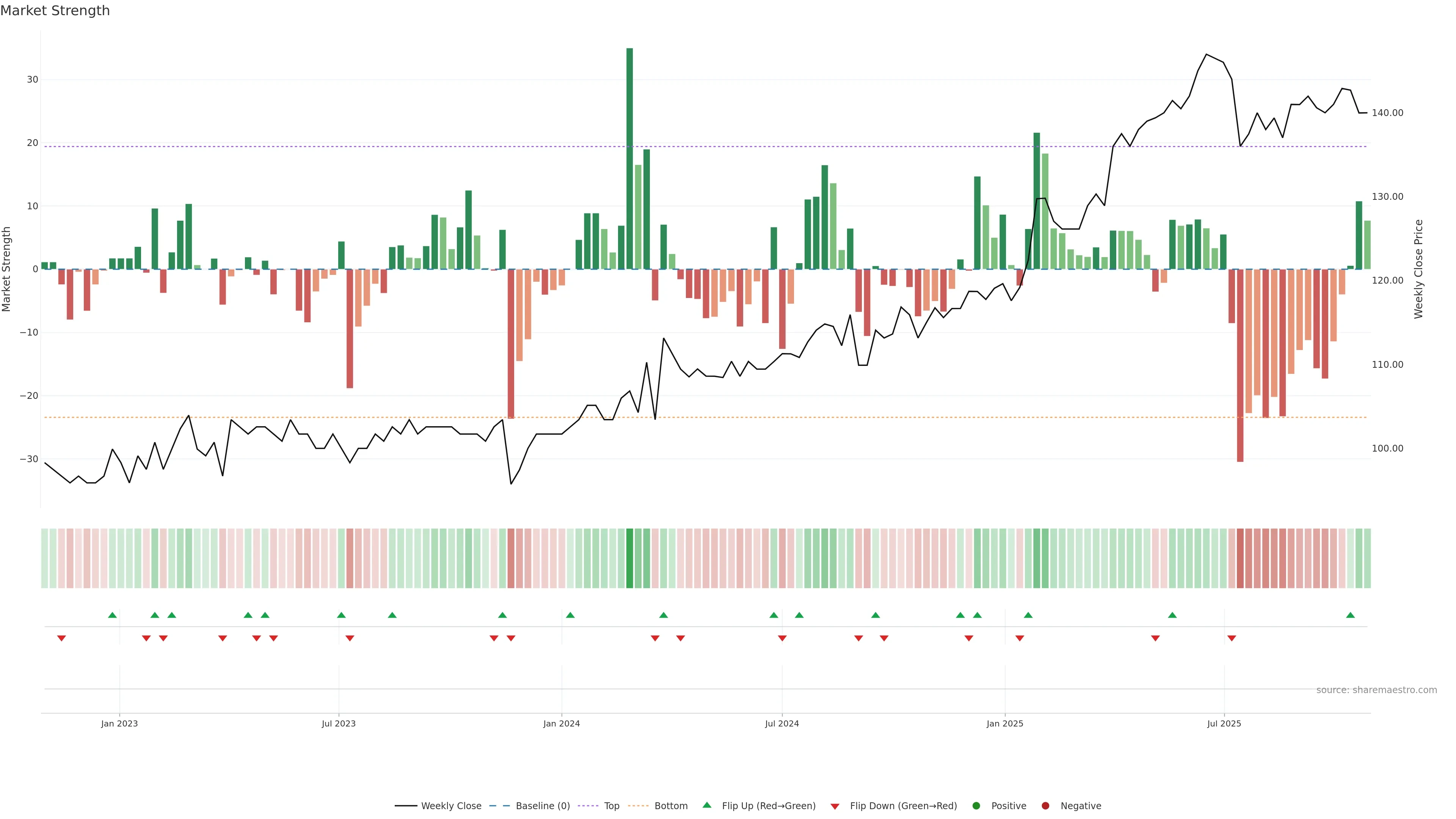
Task: Click the deepest red bar near -30
Action: (x=1240, y=365)
